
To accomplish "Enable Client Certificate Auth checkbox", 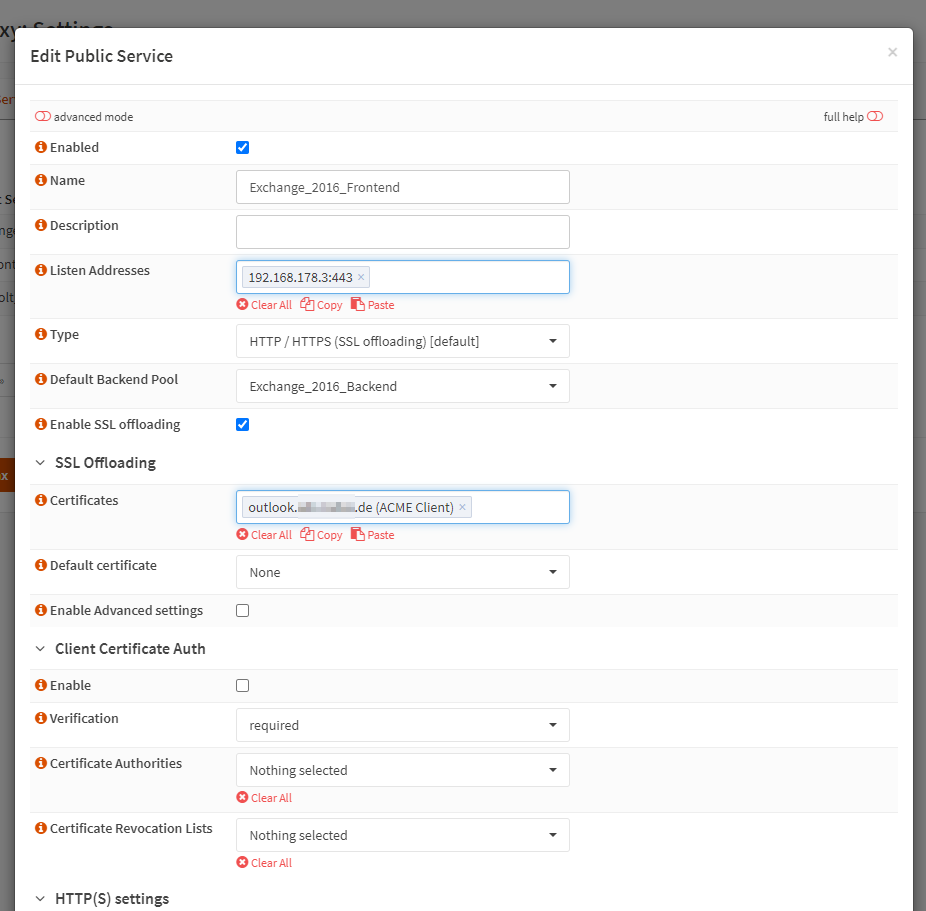I will point(242,685).
